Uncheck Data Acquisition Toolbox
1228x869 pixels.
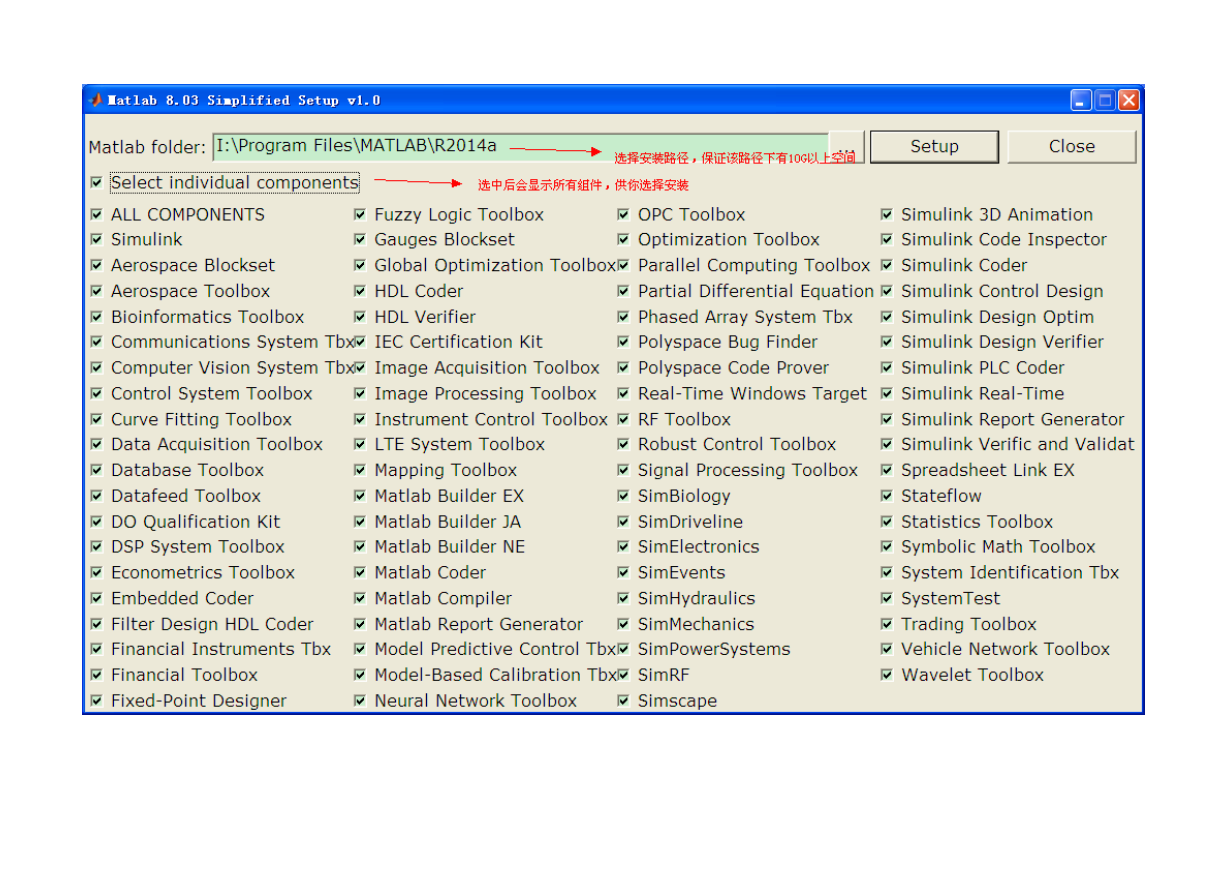[97, 445]
